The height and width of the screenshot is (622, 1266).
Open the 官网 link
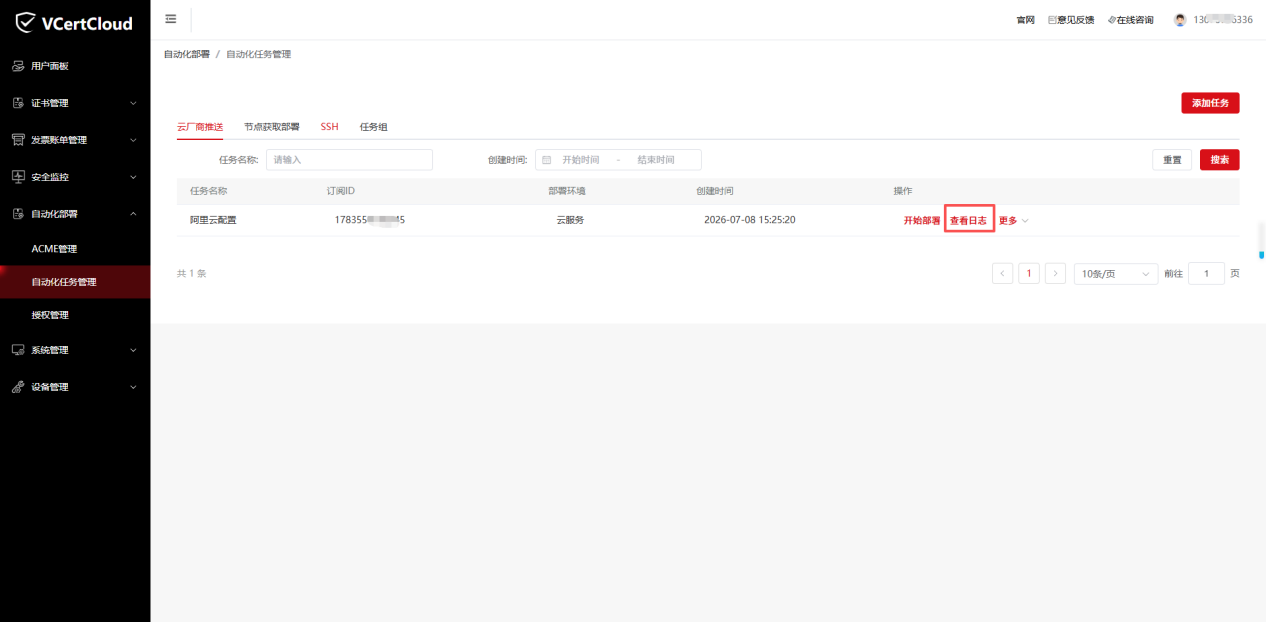click(x=1025, y=20)
